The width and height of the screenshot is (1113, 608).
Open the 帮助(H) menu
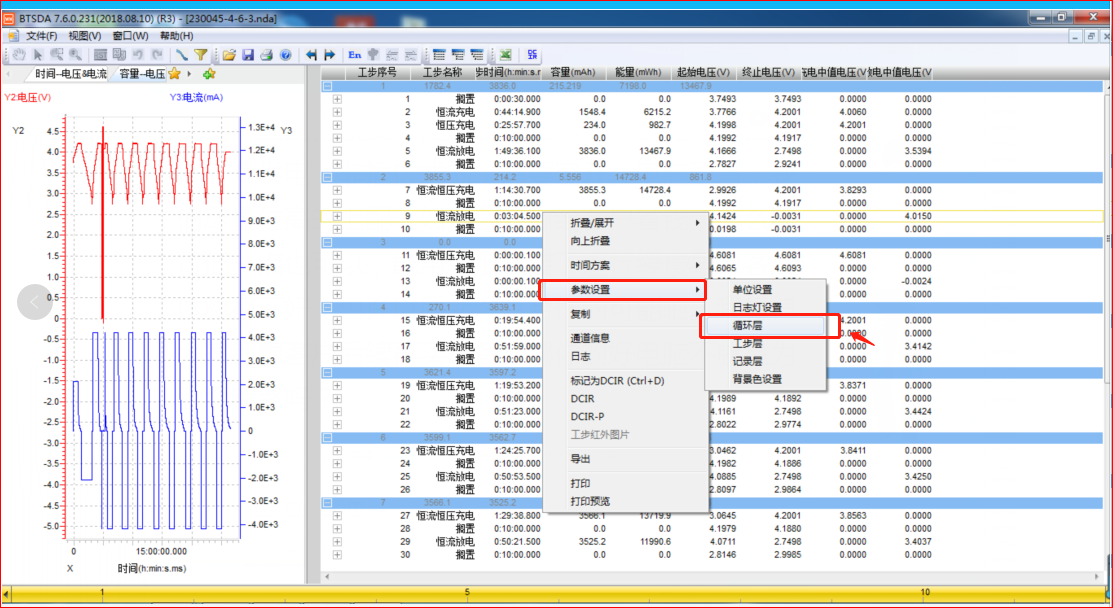pos(177,36)
